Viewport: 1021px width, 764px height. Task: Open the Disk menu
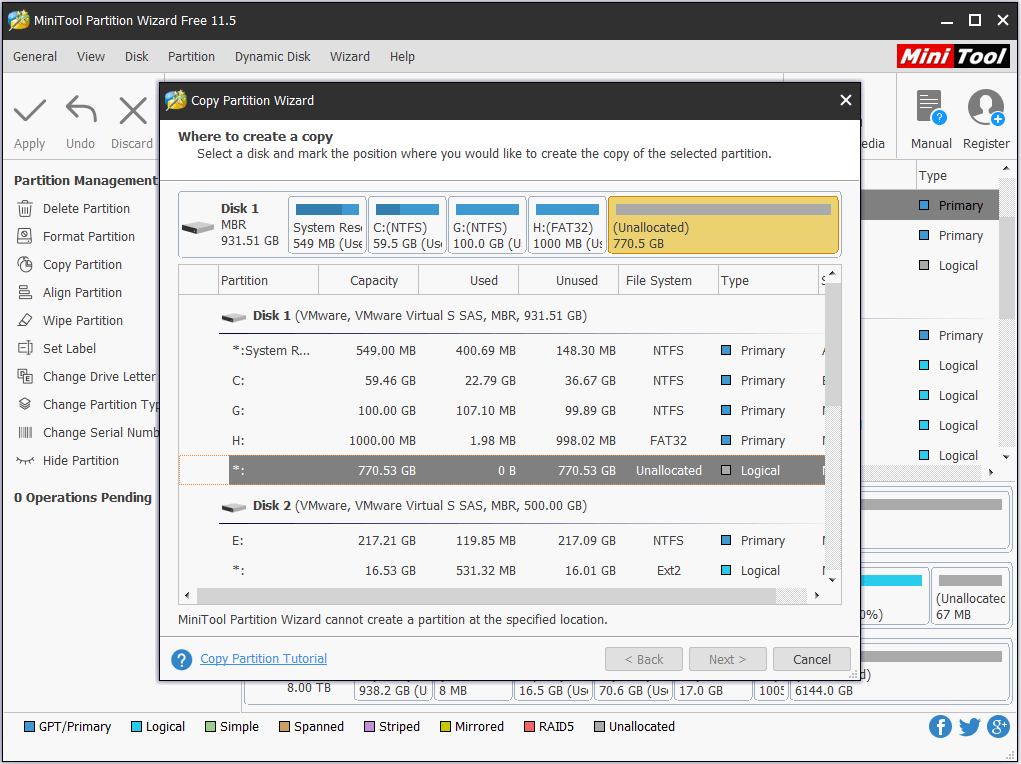(137, 57)
